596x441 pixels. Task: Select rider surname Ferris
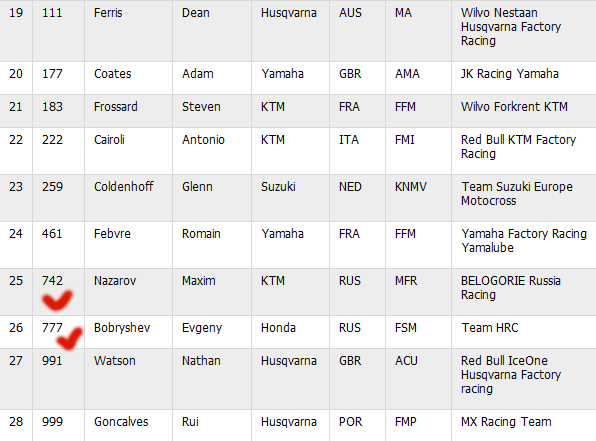click(x=108, y=13)
